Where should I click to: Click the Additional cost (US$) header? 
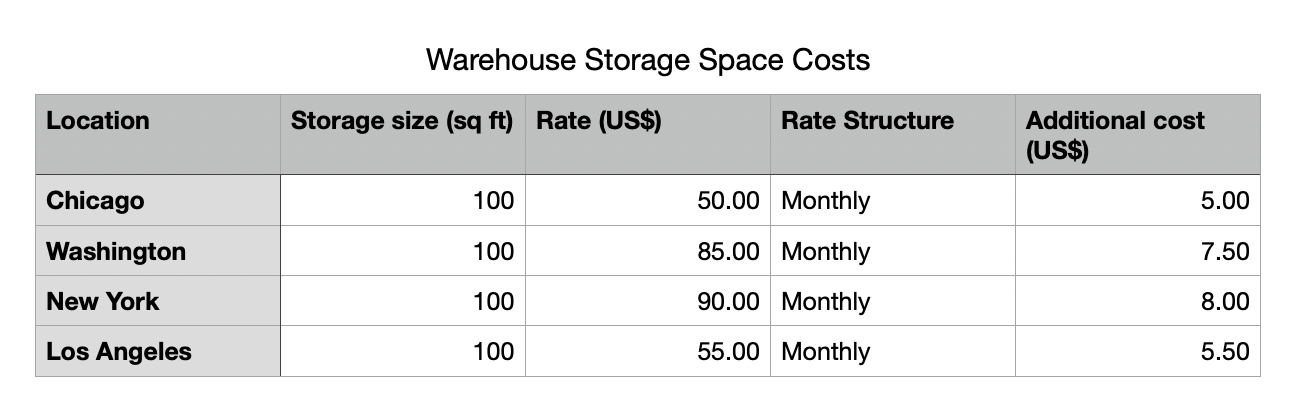tap(1137, 134)
